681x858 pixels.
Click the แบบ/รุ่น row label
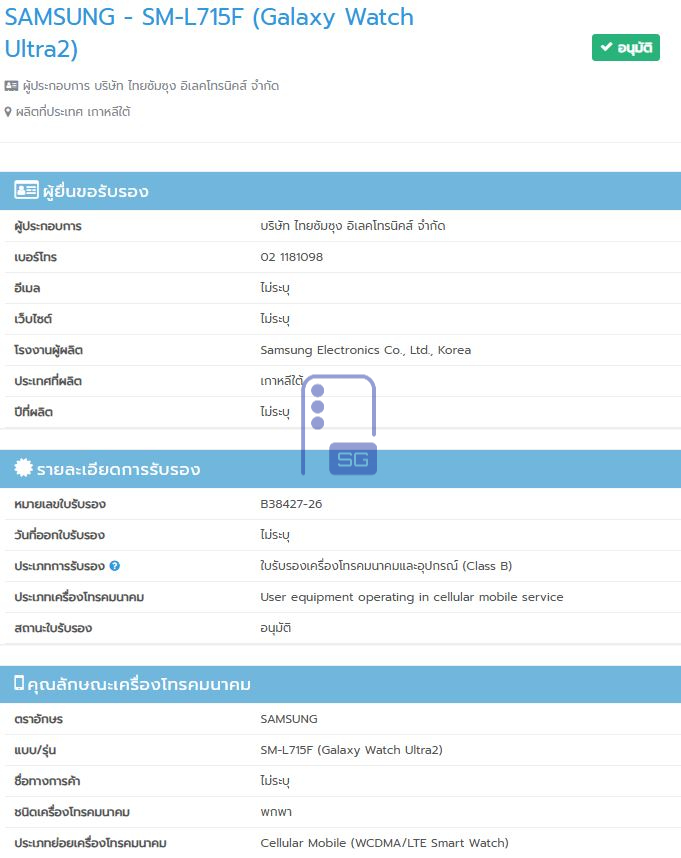click(35, 750)
